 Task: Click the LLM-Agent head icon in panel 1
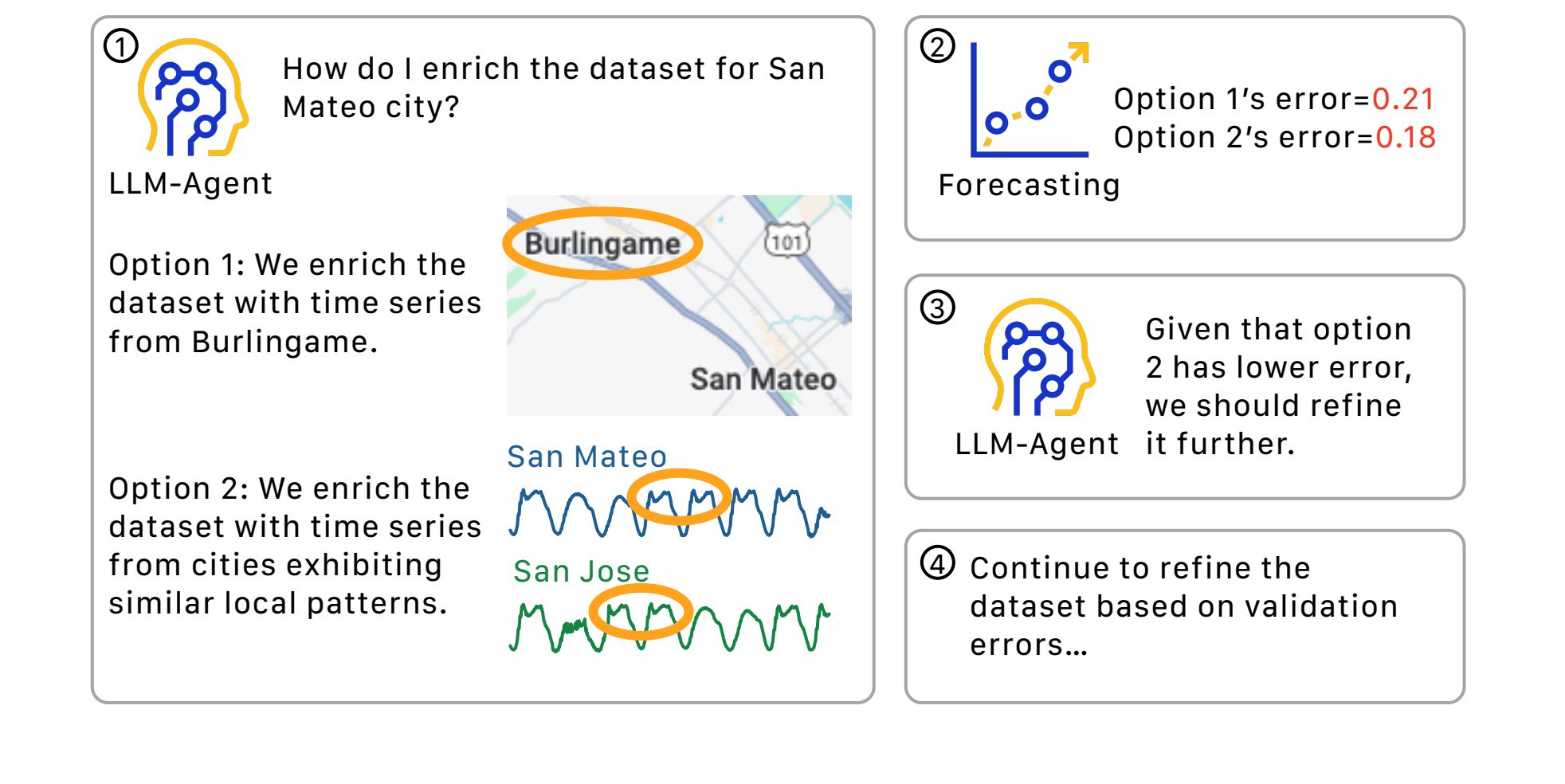pos(193,97)
